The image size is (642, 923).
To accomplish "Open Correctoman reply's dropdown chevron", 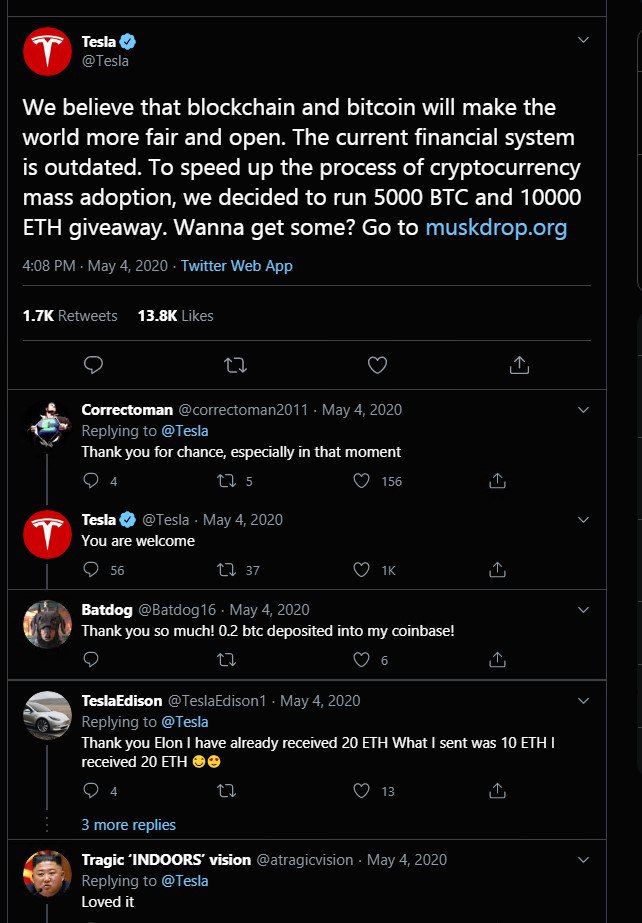I will (x=585, y=409).
